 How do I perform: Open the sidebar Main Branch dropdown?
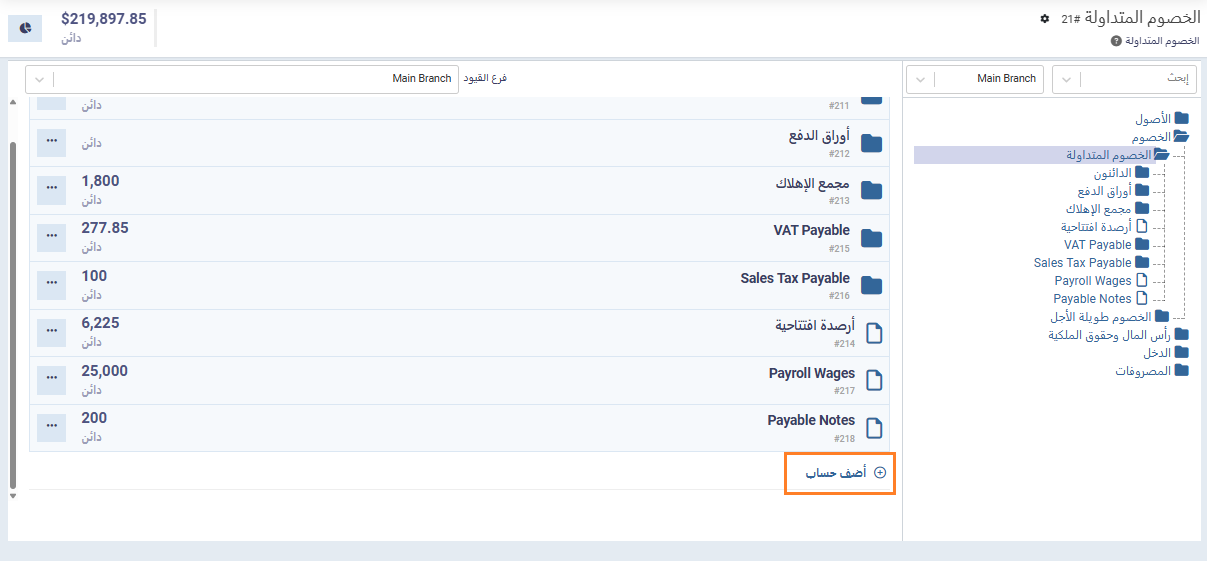[974, 79]
